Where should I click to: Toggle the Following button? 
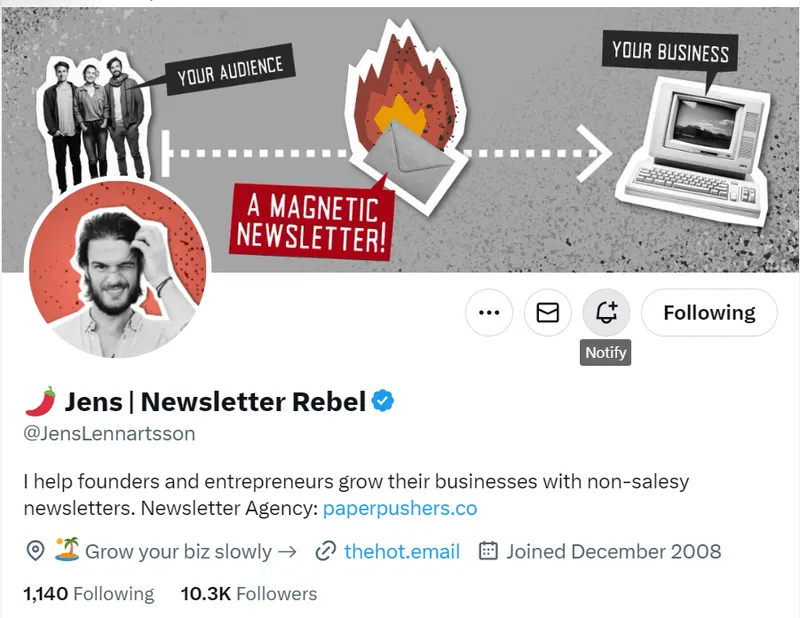709,313
